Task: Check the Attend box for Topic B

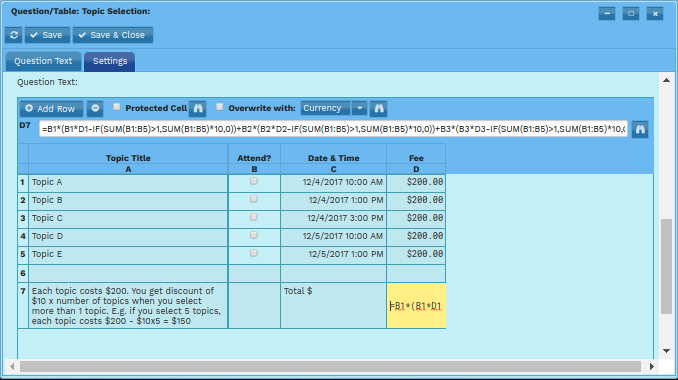Action: point(254,199)
